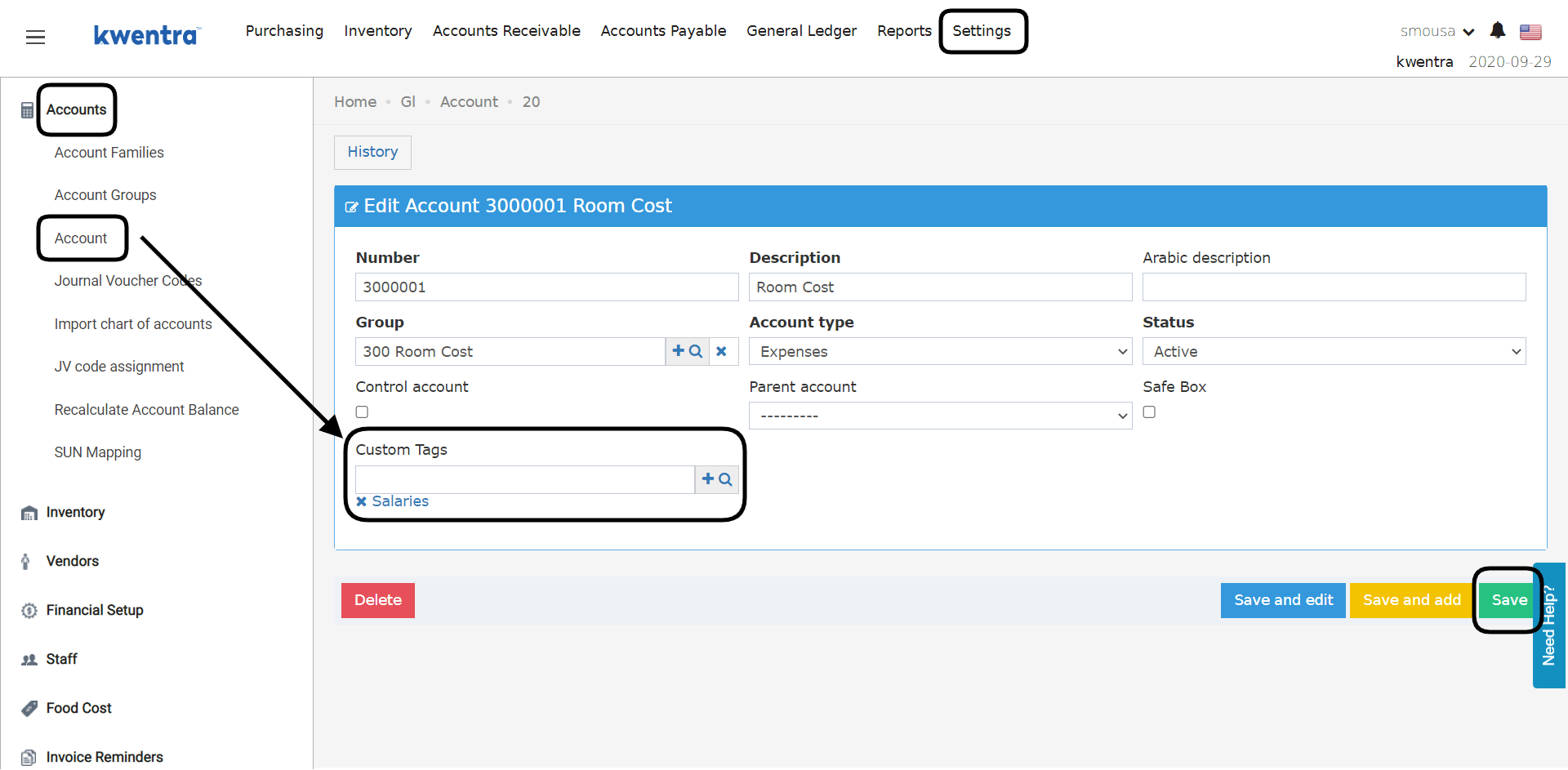Expand Financial Setup section in sidebar

[x=95, y=611]
